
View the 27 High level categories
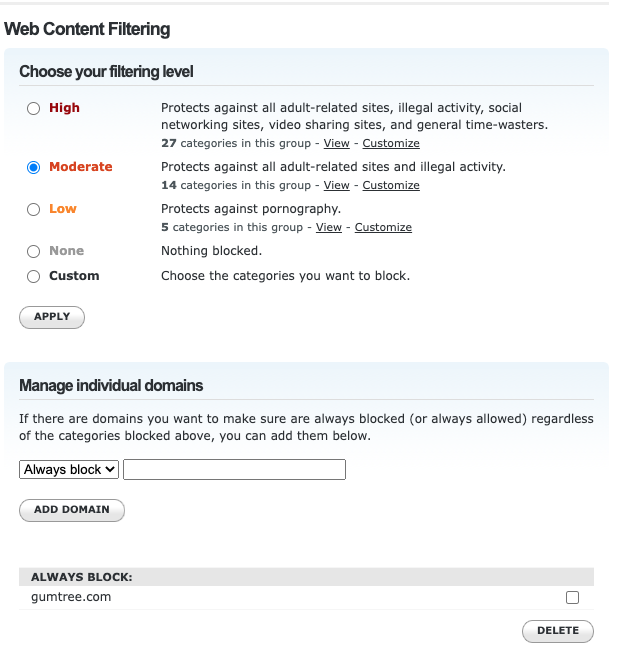336,144
